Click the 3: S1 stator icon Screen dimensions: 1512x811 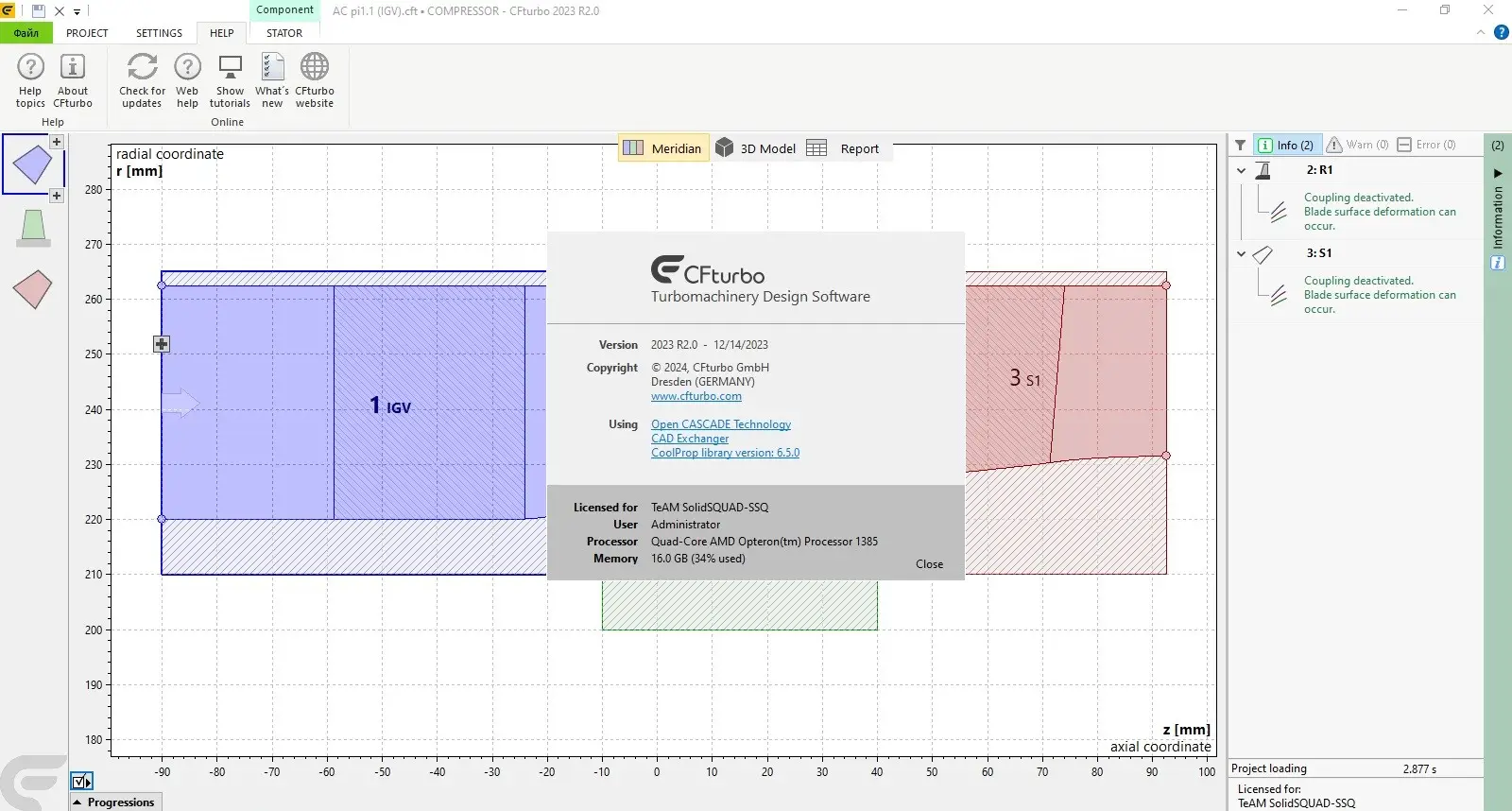click(x=1263, y=254)
